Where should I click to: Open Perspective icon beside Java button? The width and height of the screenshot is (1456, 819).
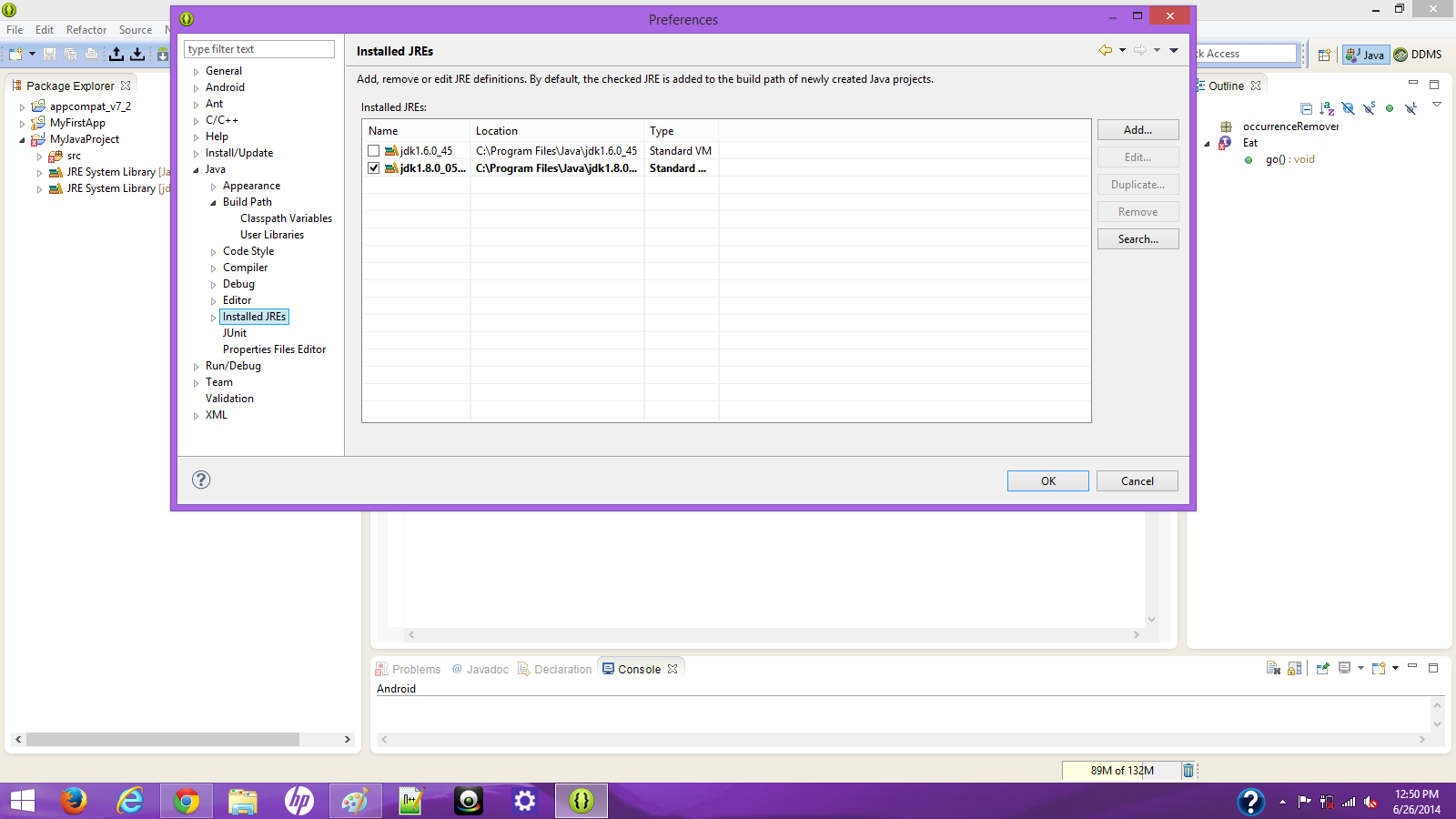[x=1324, y=55]
